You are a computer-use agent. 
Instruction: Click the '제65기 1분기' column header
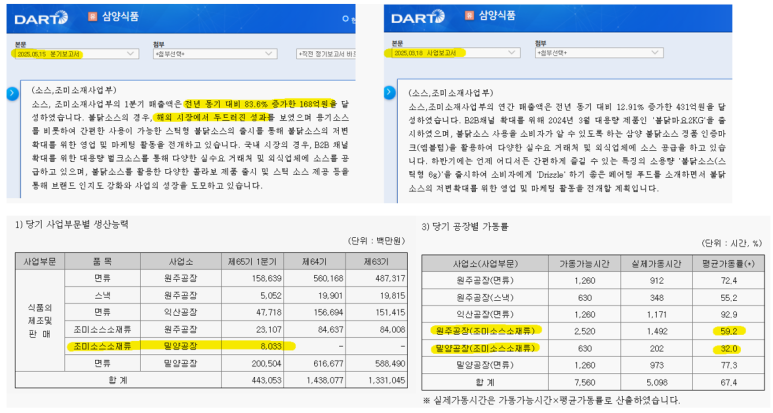(252, 261)
